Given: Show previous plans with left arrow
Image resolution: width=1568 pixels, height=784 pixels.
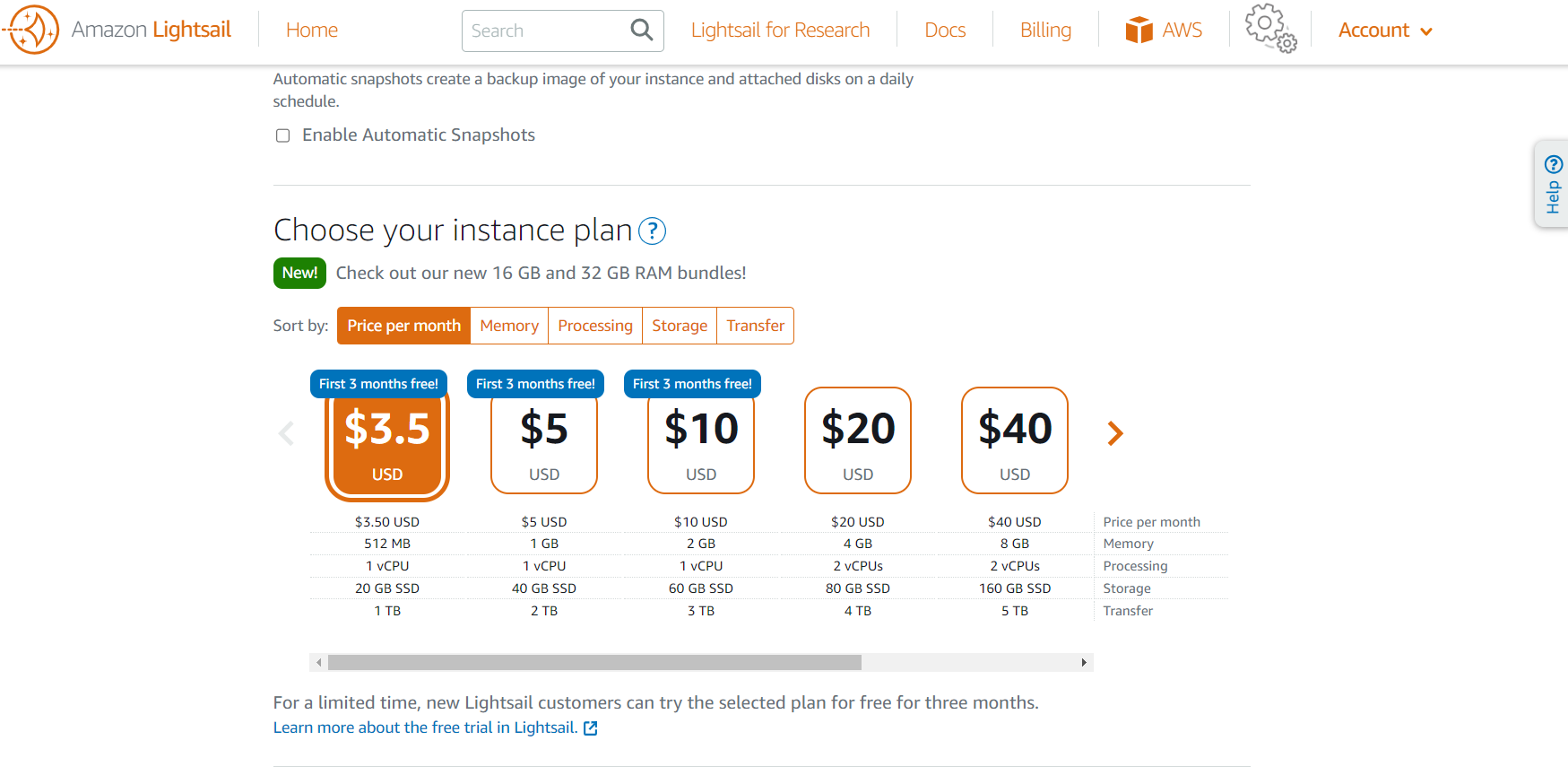Looking at the screenshot, I should (286, 433).
